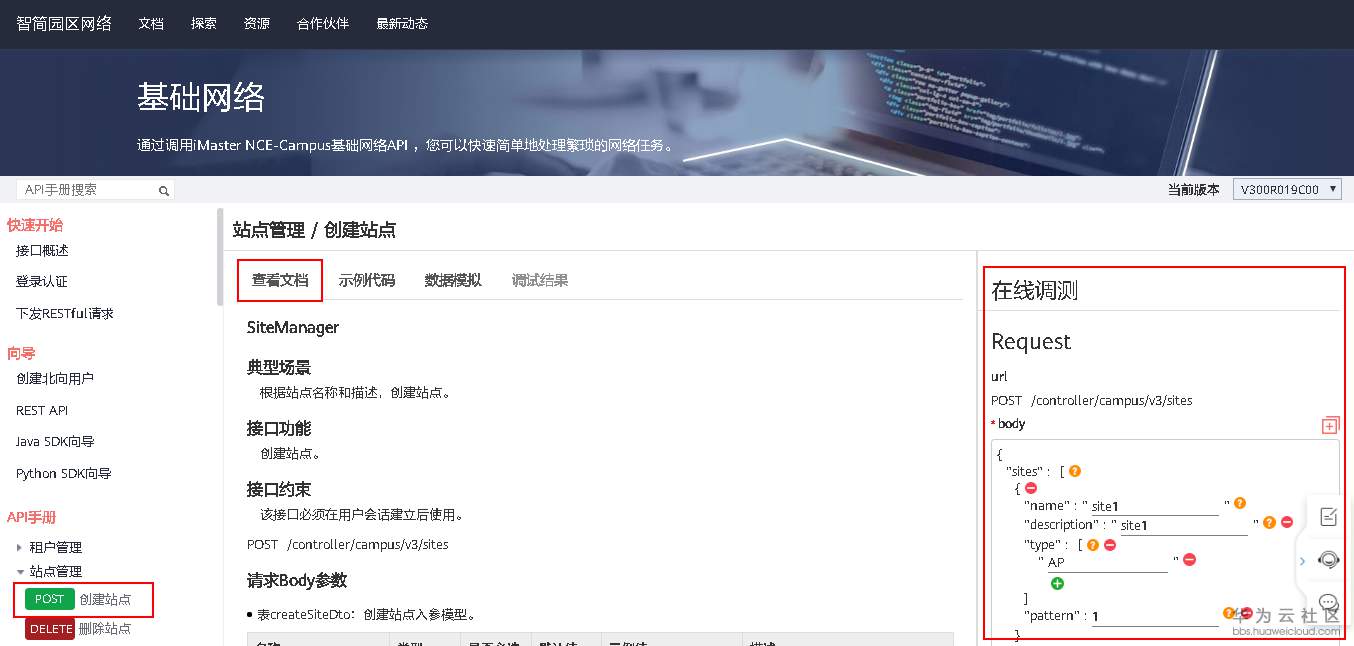Click the "type" value field containing AP
Viewport: 1354px width, 646px height.
click(x=1107, y=563)
